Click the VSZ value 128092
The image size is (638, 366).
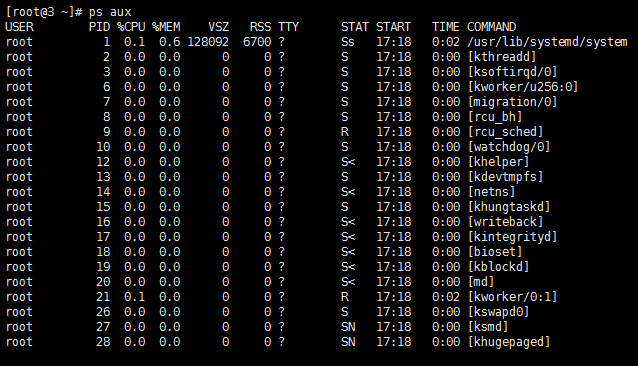pyautogui.click(x=208, y=42)
